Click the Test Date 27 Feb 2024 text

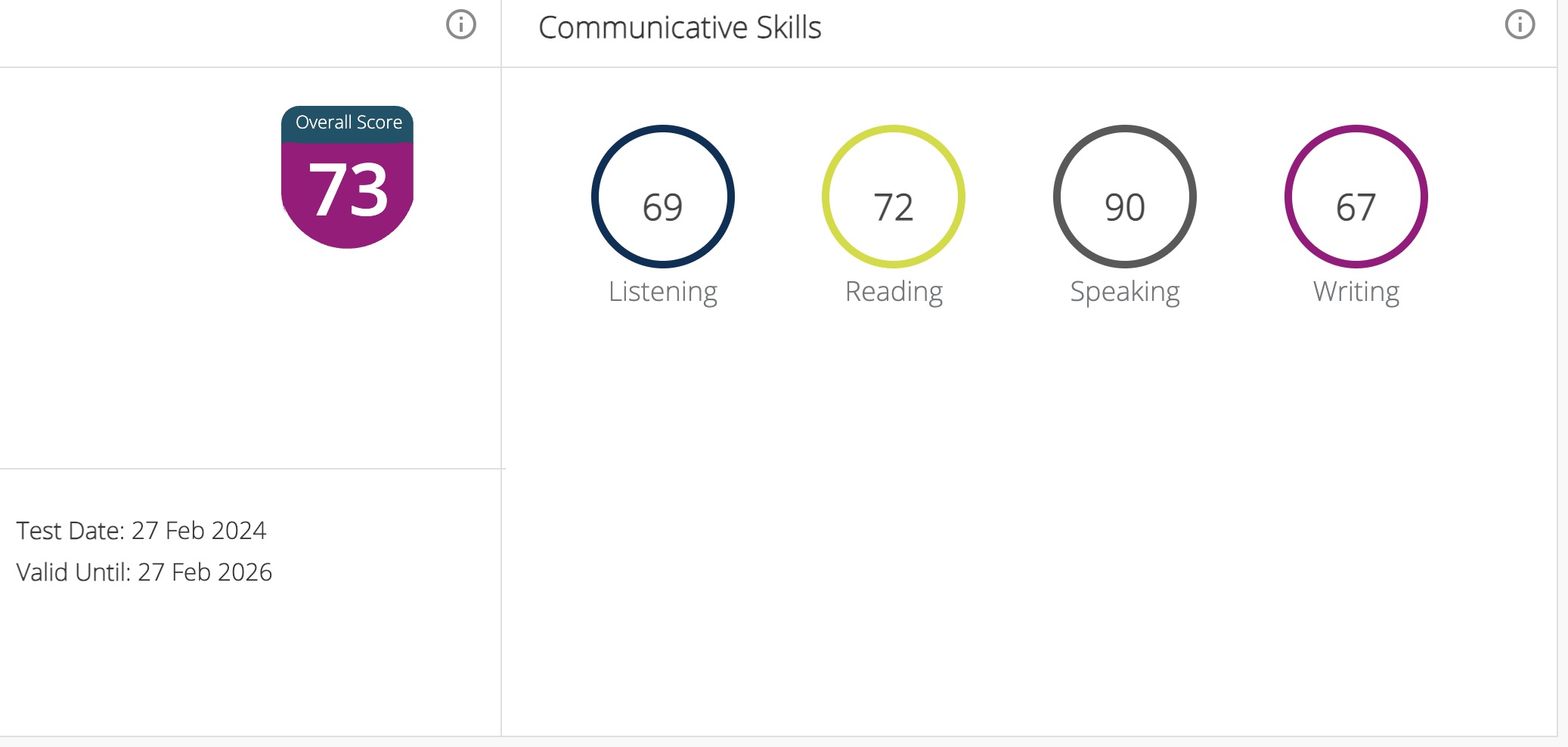(x=141, y=531)
